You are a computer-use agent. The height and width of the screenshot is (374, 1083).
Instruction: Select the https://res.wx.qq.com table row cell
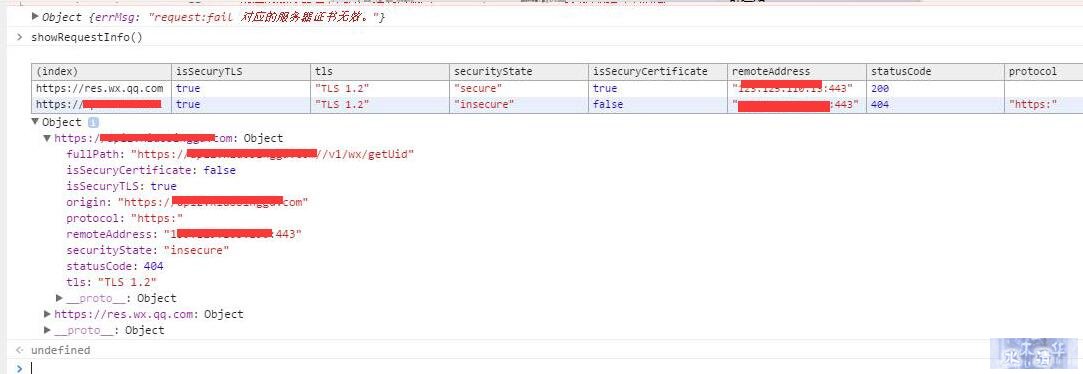click(102, 88)
